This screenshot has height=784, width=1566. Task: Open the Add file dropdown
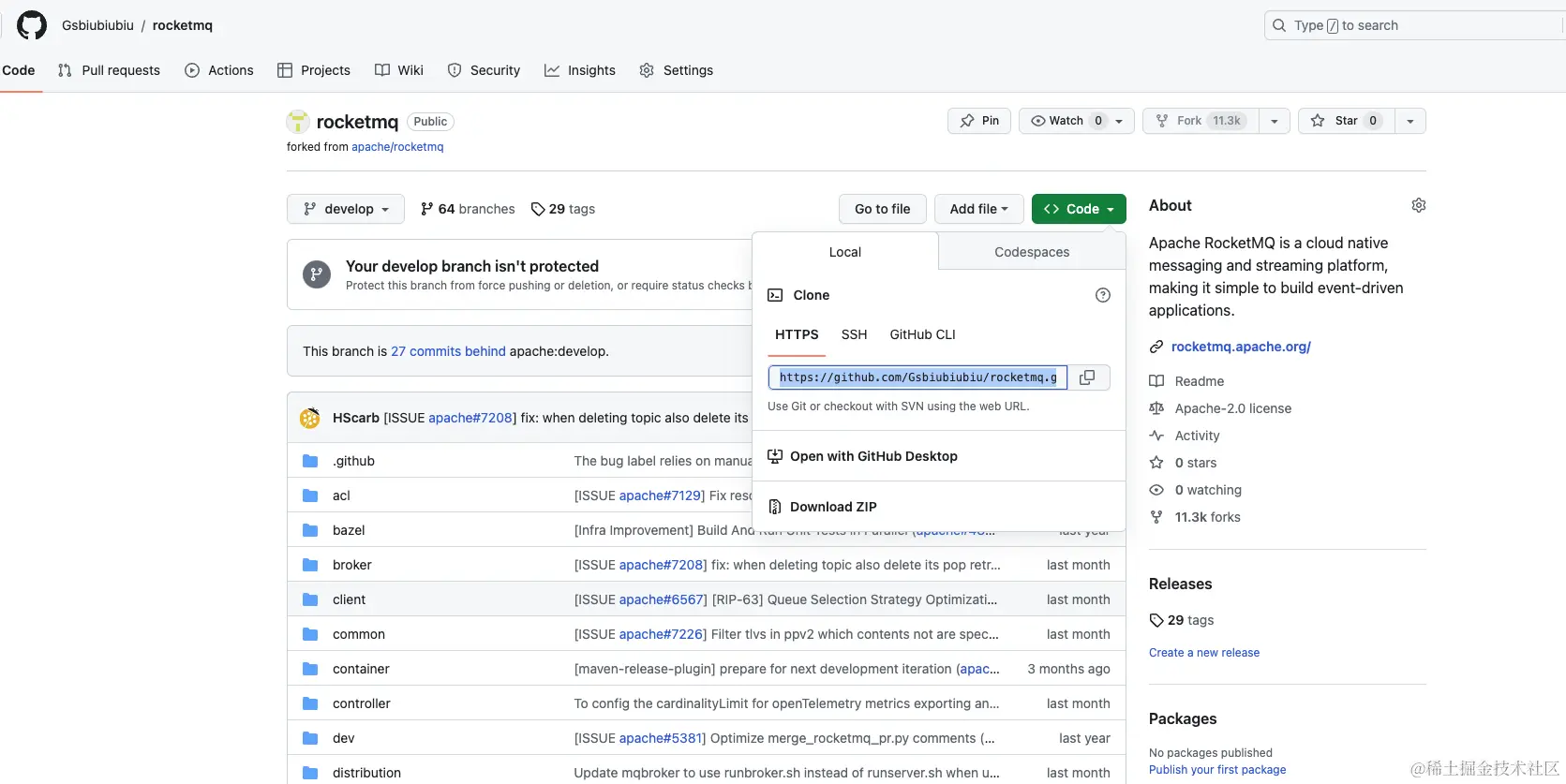(x=978, y=209)
